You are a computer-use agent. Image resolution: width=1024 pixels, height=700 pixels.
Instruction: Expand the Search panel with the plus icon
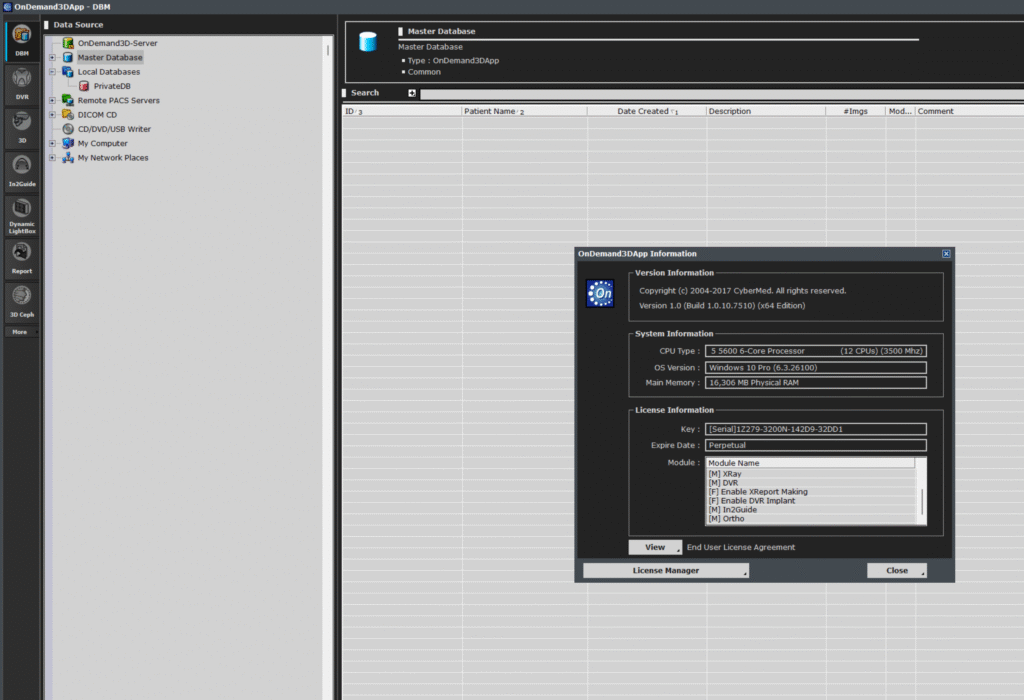[x=412, y=93]
